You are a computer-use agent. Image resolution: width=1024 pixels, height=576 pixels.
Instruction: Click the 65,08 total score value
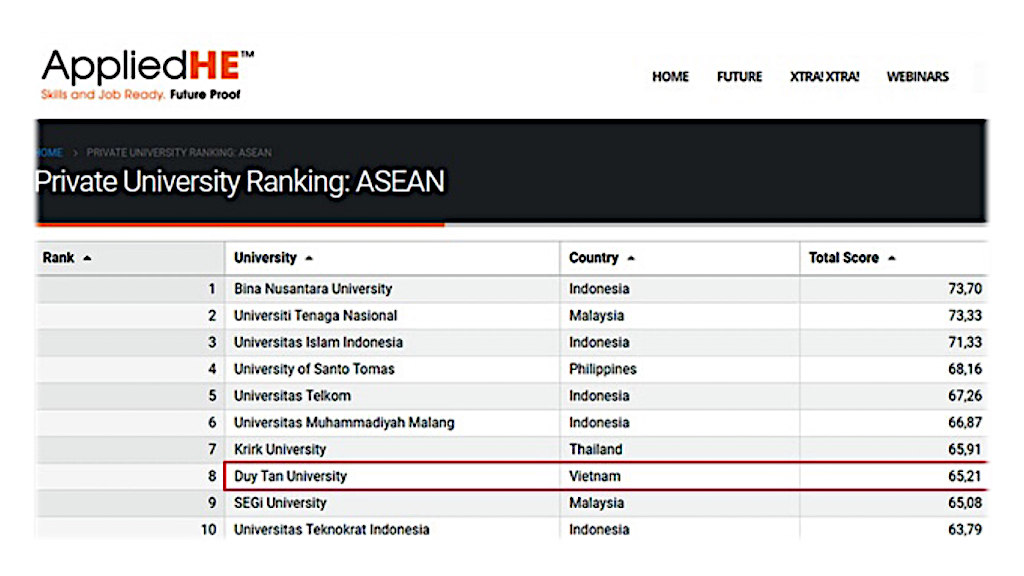[965, 503]
